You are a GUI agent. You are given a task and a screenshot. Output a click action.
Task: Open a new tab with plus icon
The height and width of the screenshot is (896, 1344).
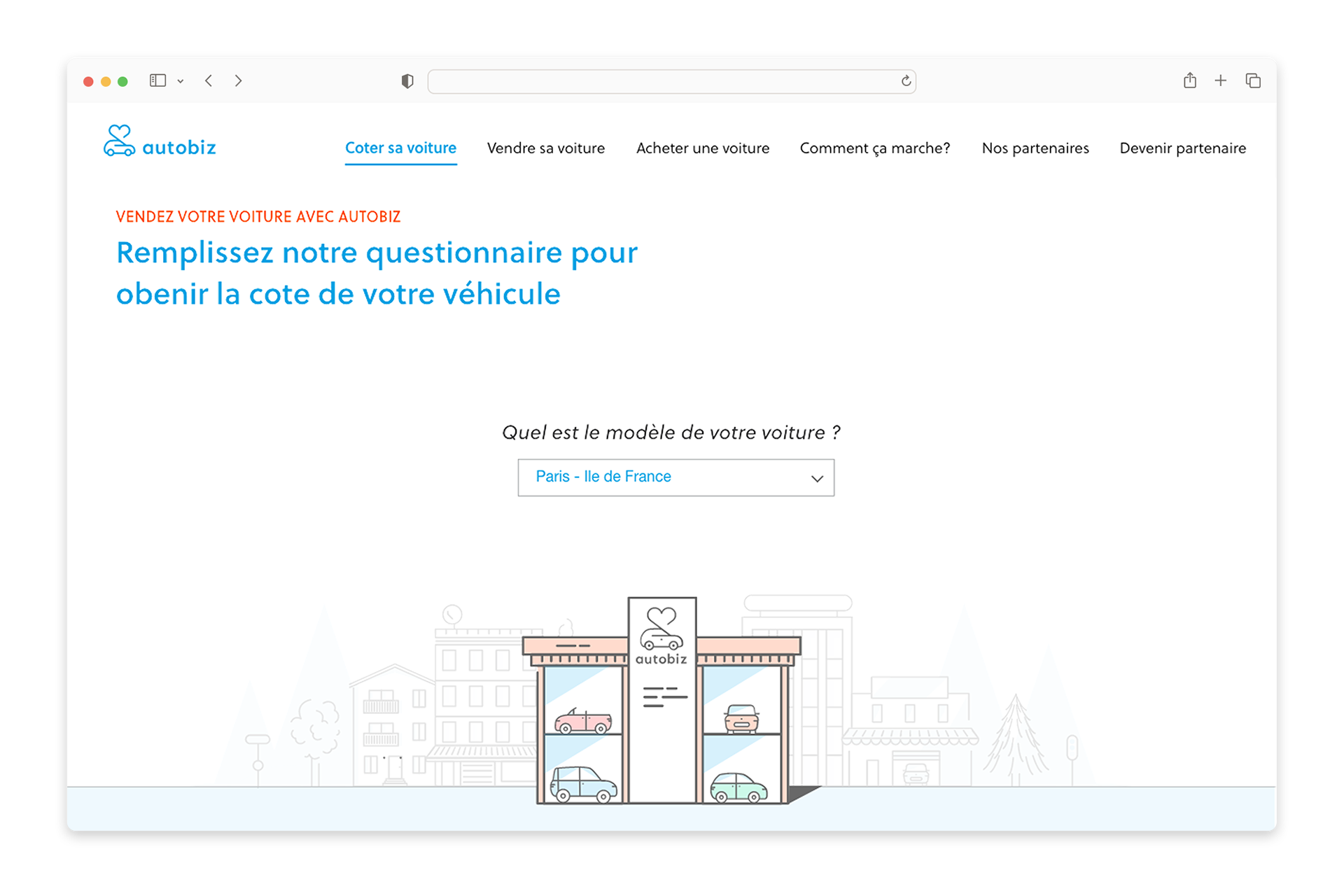(x=1221, y=81)
